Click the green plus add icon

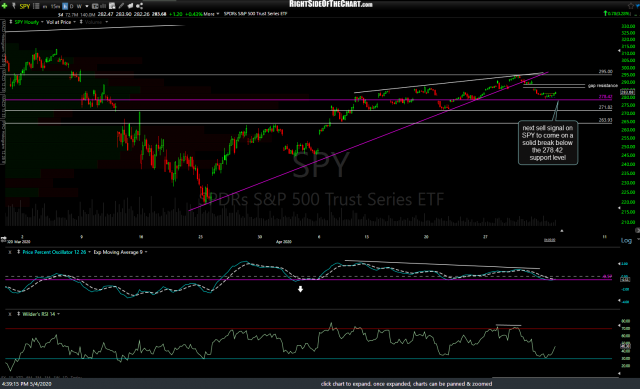[4, 6]
